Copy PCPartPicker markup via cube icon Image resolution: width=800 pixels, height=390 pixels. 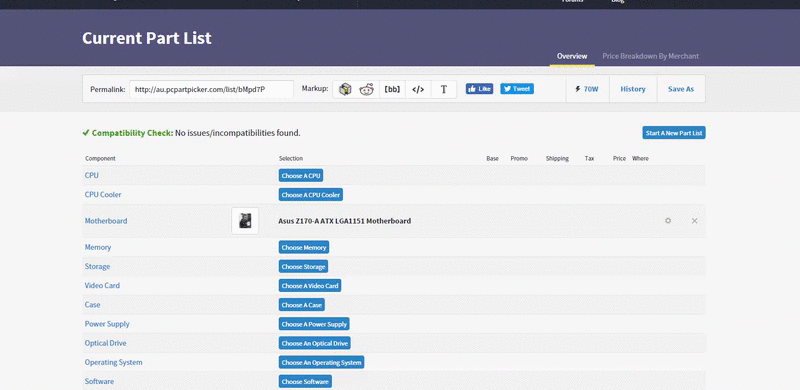345,89
